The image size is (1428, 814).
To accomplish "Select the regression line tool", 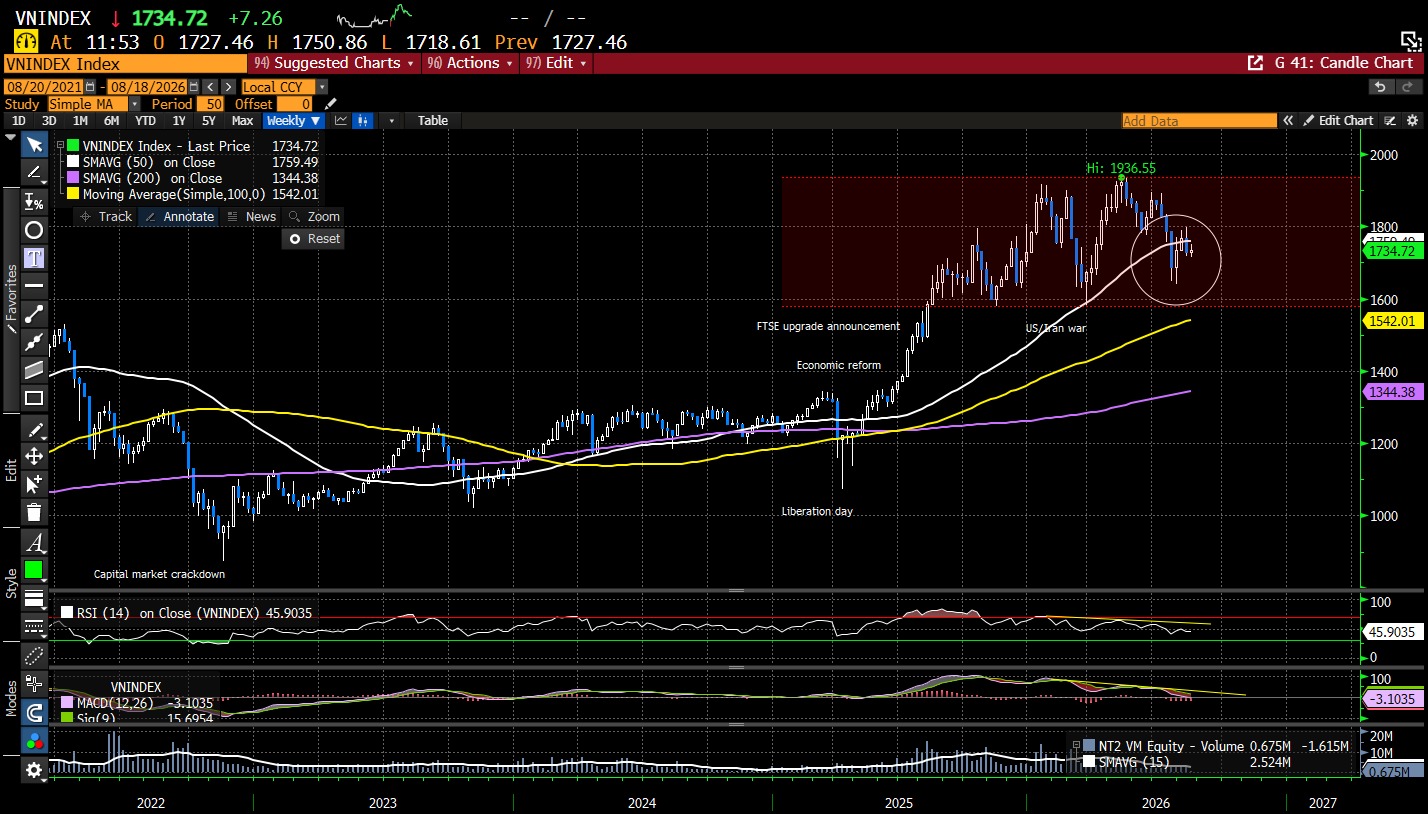I will click(34, 342).
